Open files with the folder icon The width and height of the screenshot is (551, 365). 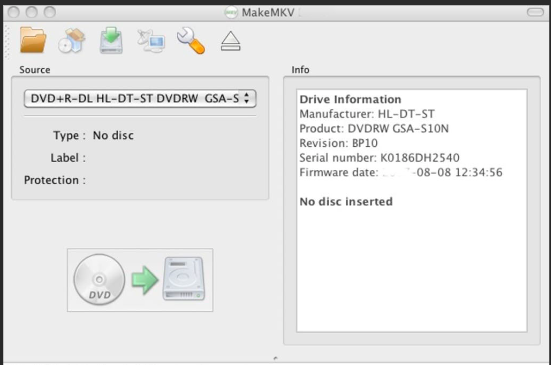pos(33,40)
